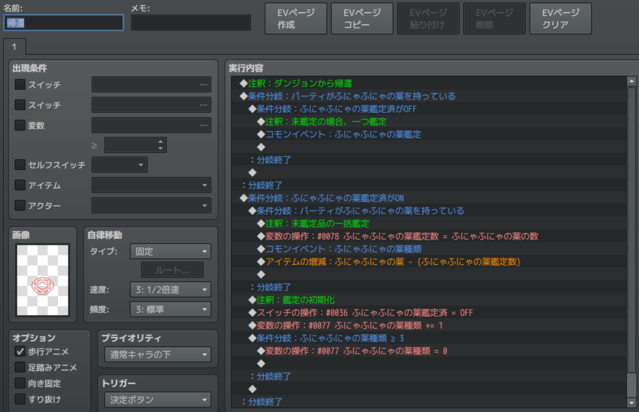Viewport: 639px width, 412px height.
Task: Click the disabled EVページ削除 button
Action: (494, 19)
